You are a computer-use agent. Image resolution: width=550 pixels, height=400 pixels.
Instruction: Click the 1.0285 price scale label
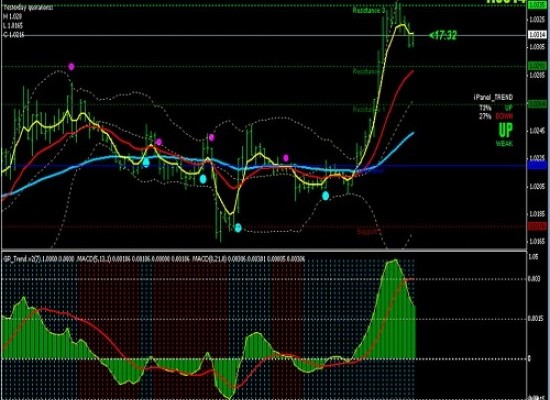(x=537, y=75)
